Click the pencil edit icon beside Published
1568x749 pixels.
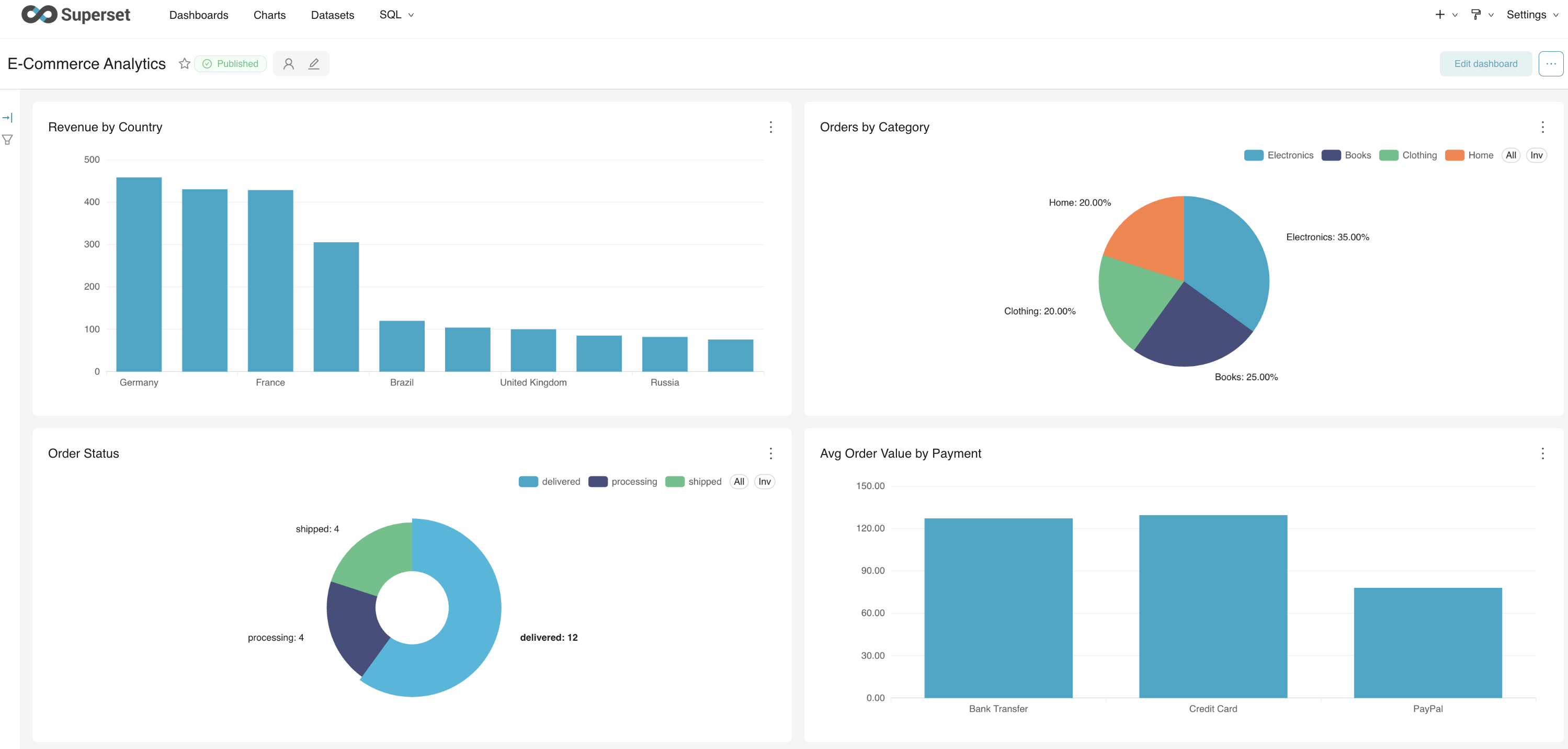(313, 63)
